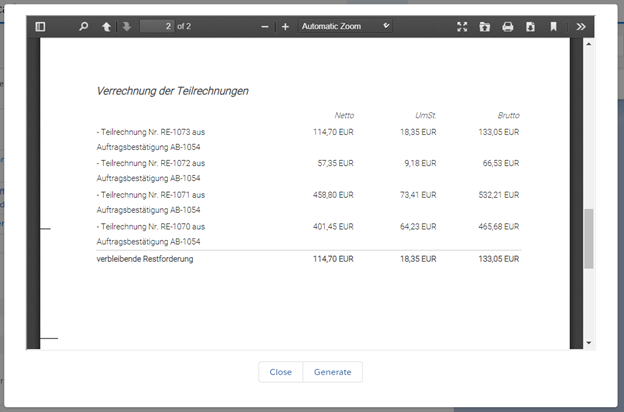This screenshot has width=624, height=412.
Task: Open the Automatic Zoom dropdown
Action: coord(345,26)
